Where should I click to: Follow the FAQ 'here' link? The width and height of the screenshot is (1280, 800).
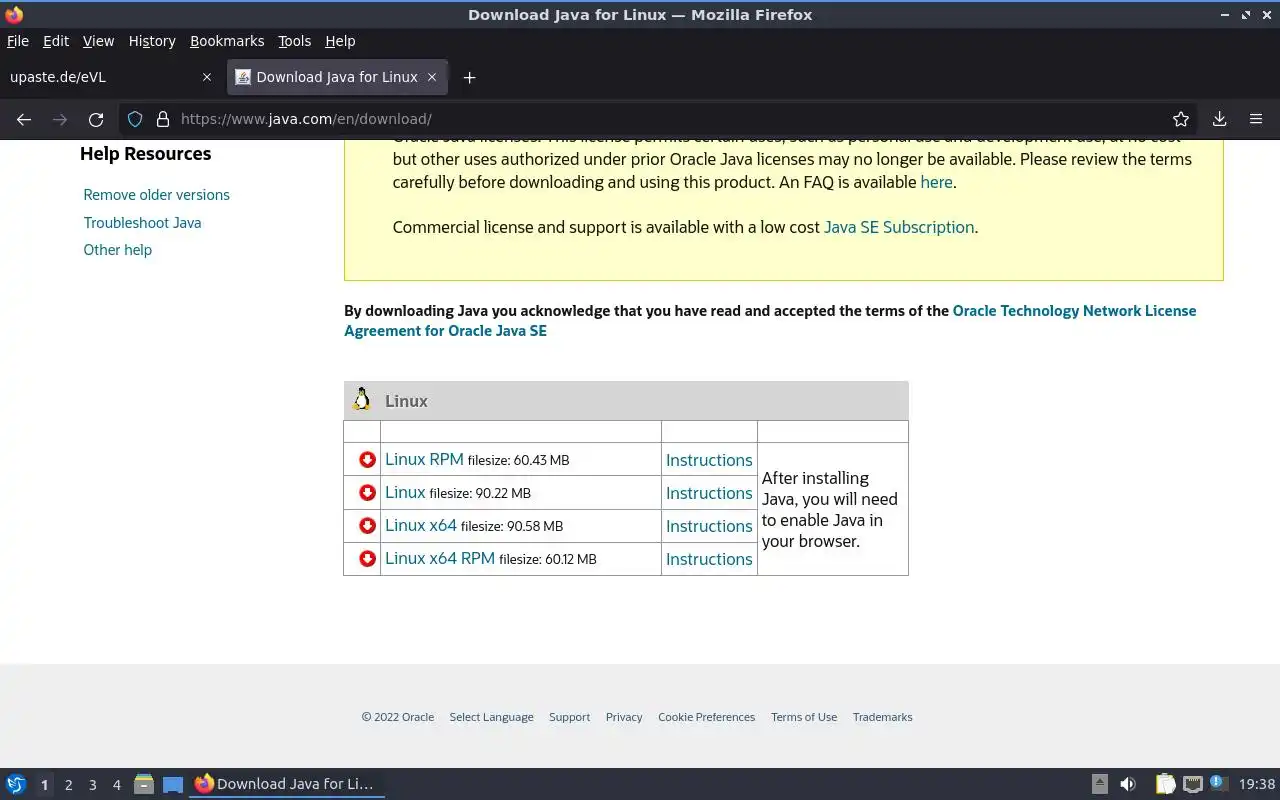pyautogui.click(x=936, y=182)
